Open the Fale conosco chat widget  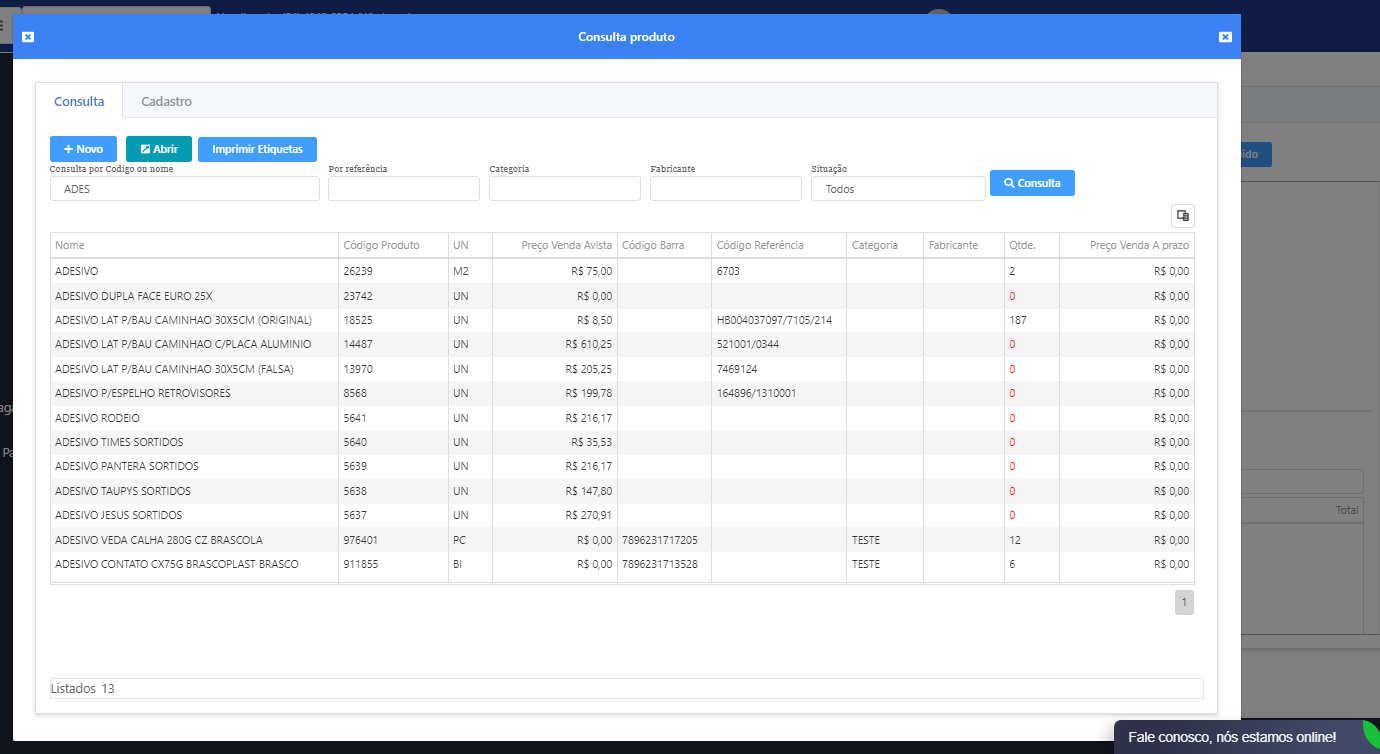pyautogui.click(x=1231, y=737)
